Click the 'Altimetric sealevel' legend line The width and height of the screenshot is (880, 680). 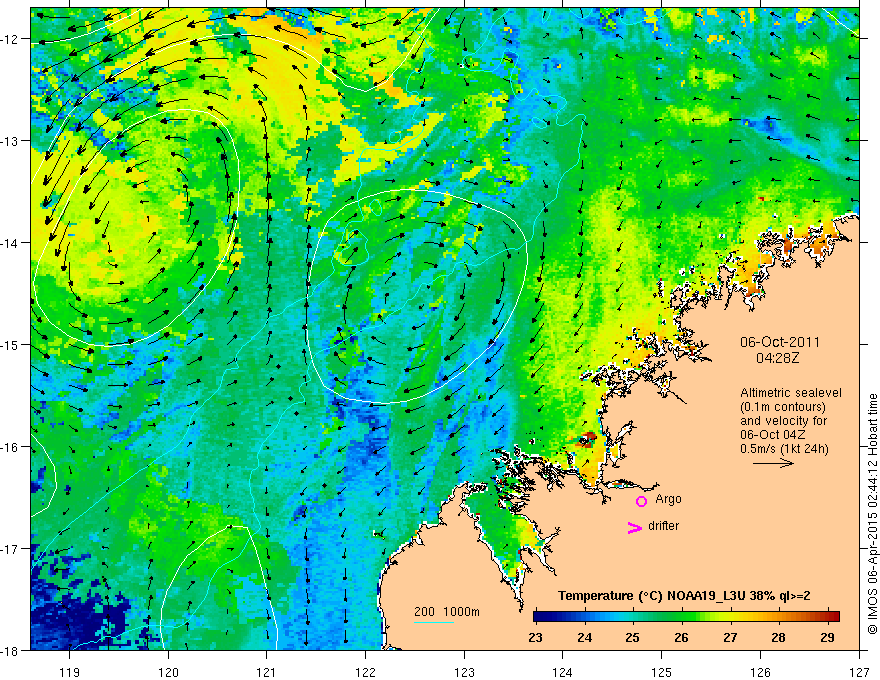(791, 393)
